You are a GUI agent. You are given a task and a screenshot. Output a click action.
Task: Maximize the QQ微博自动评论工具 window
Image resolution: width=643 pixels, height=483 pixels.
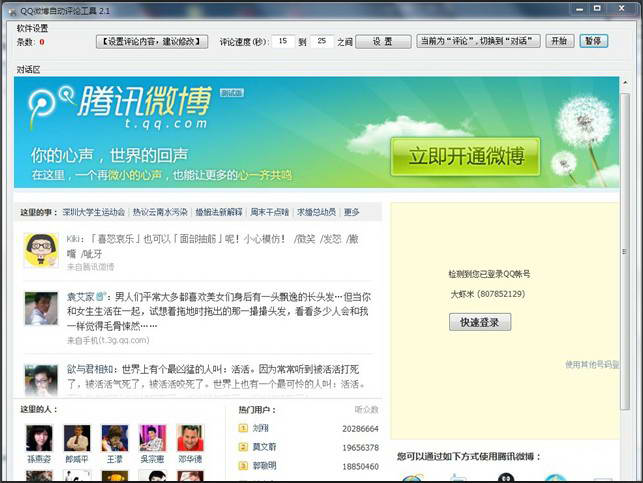point(597,9)
